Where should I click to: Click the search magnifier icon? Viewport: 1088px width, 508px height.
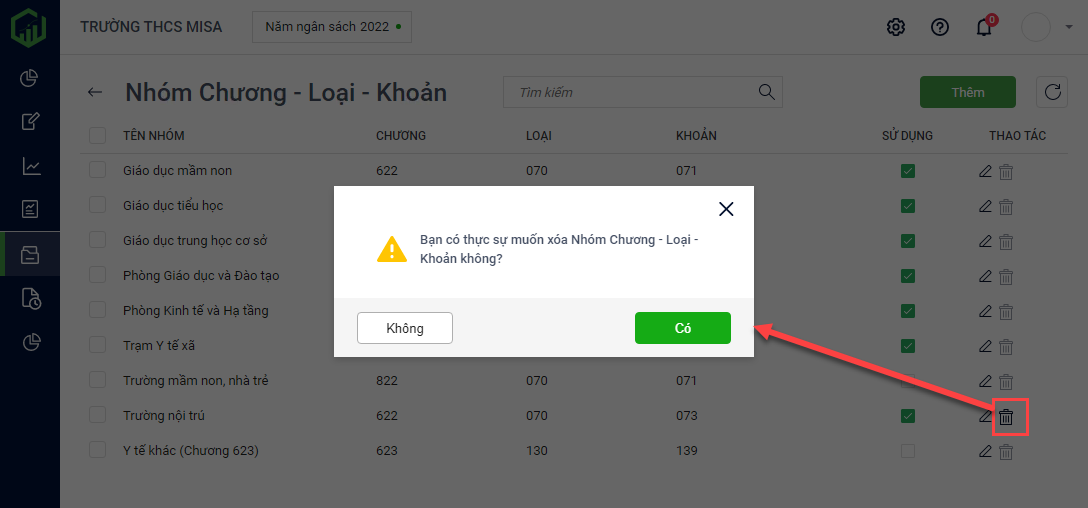click(x=767, y=92)
